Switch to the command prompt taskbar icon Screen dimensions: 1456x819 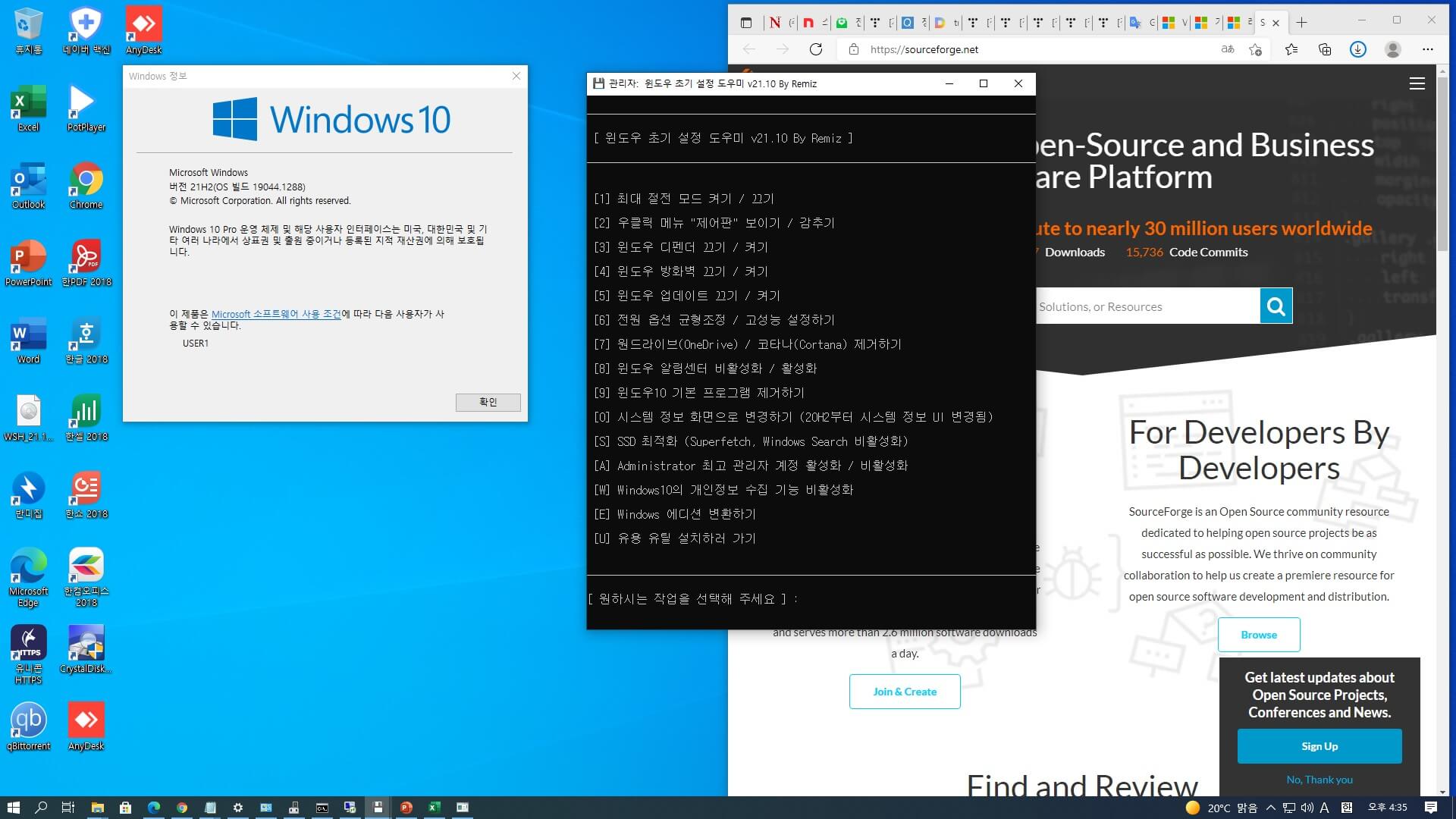coord(322,808)
